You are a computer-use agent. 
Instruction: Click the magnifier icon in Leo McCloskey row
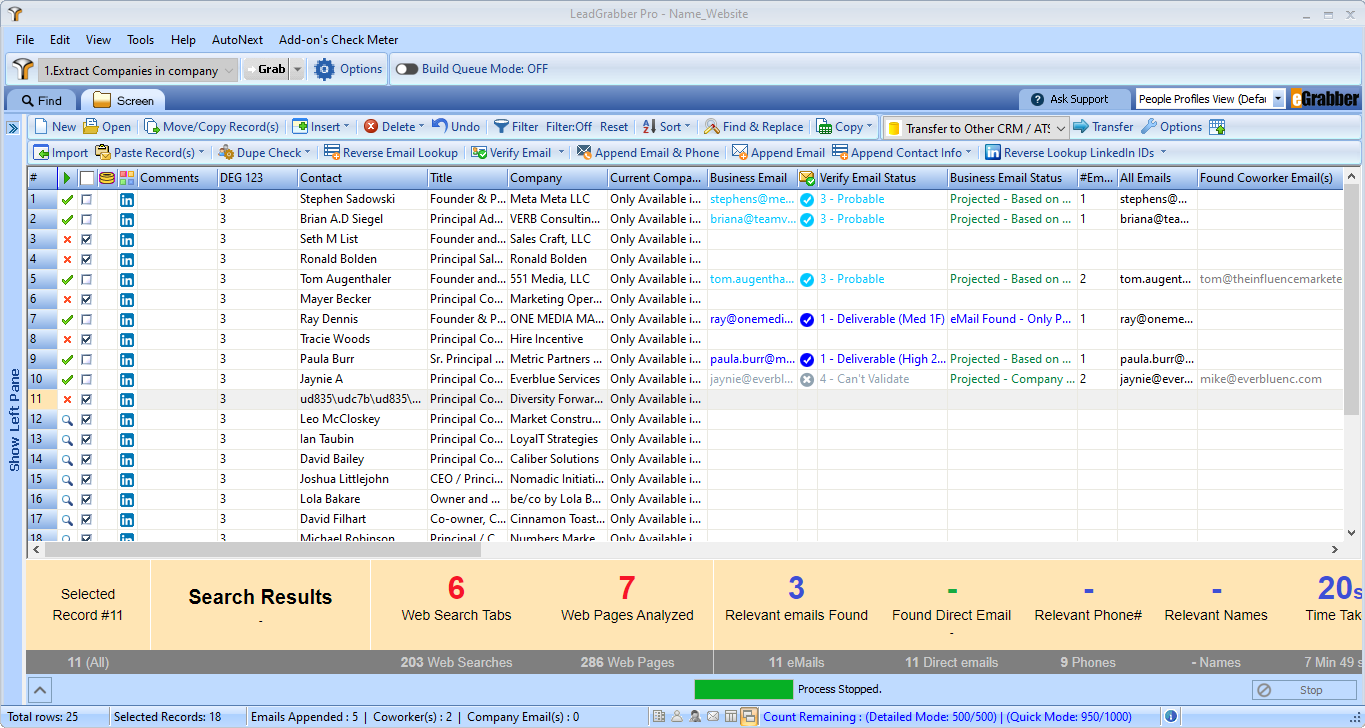pos(67,419)
